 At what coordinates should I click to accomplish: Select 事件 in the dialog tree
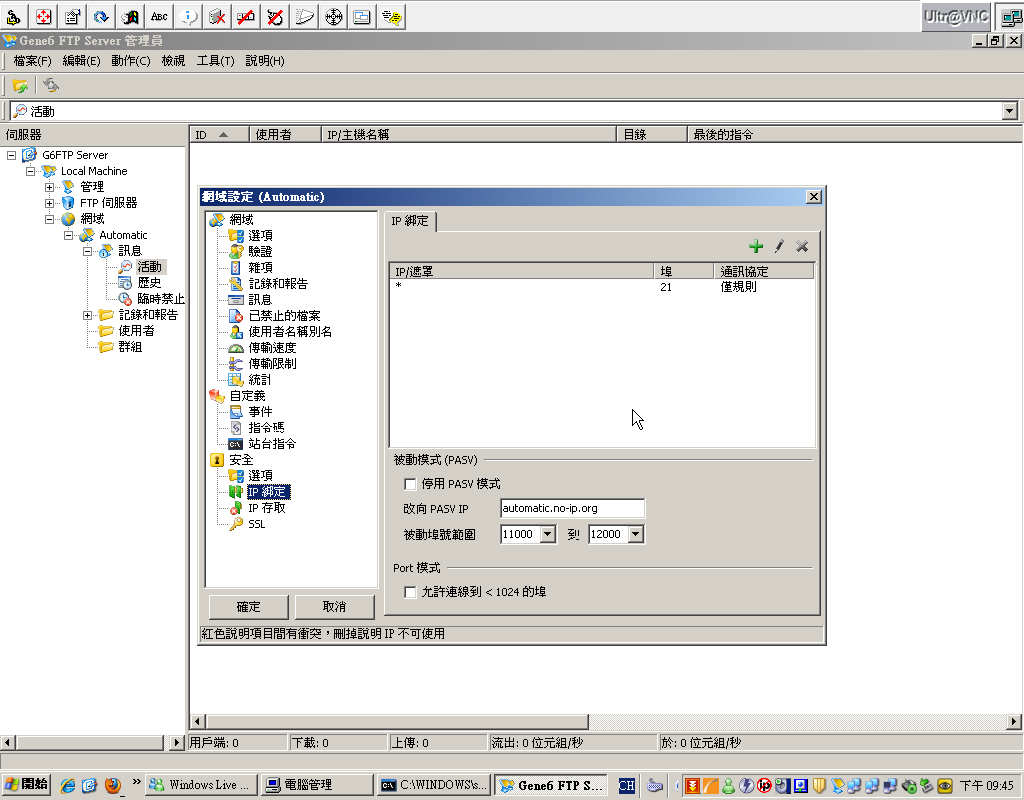coord(260,411)
